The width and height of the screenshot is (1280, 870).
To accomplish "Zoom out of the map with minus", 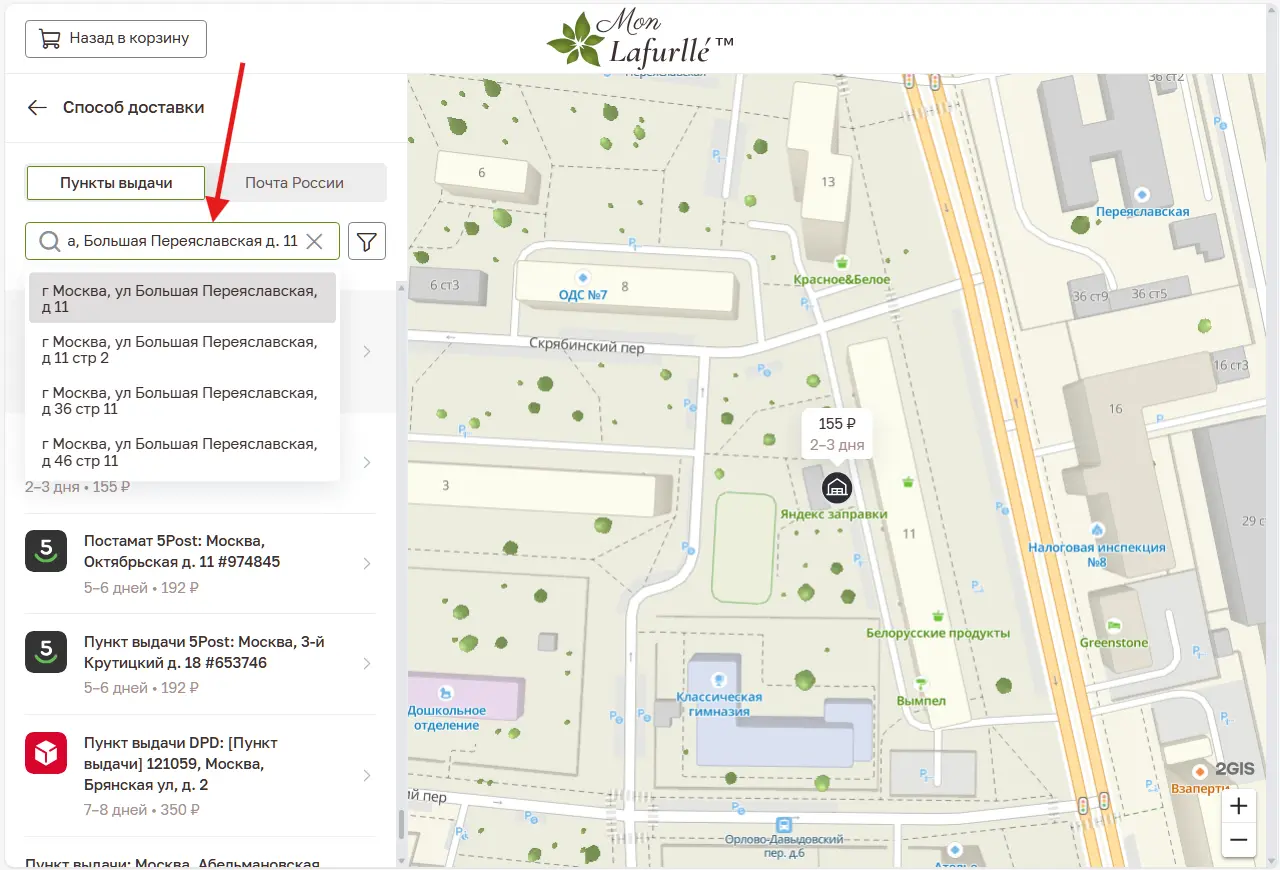I will coord(1239,840).
